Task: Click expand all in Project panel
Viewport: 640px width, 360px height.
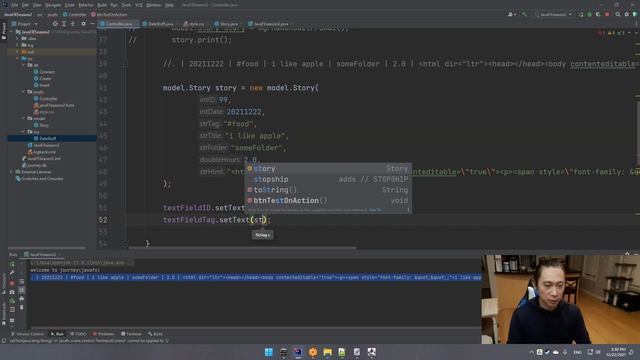Action: pyautogui.click(x=64, y=24)
